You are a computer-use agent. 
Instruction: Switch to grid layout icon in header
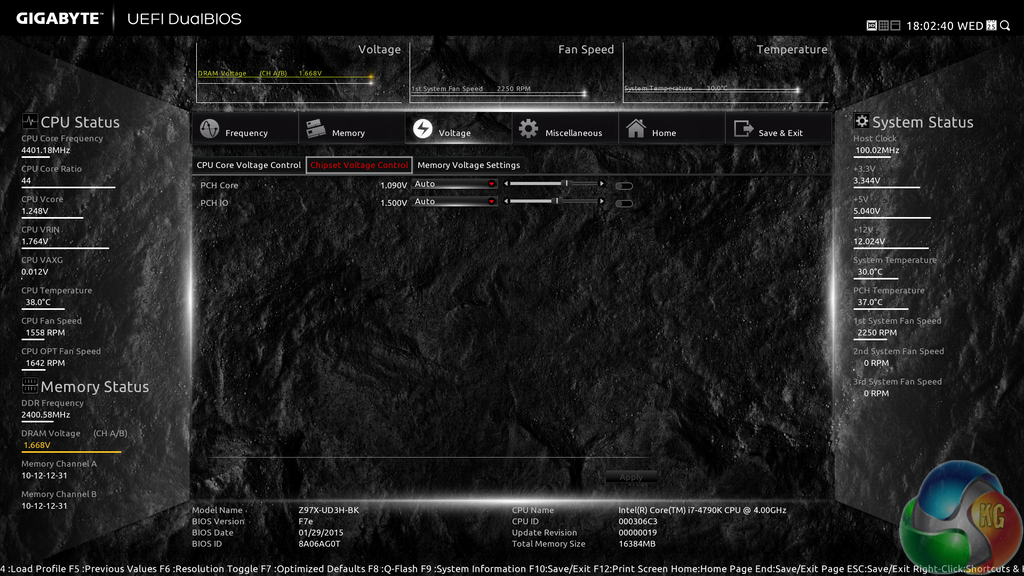pos(885,24)
